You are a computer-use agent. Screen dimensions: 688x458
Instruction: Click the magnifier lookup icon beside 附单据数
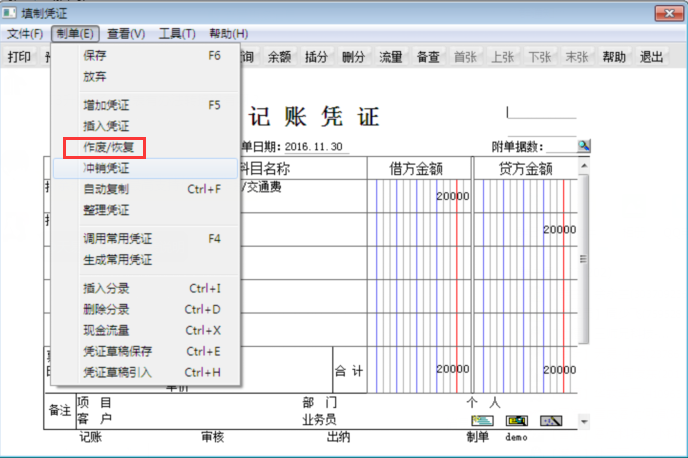click(584, 146)
